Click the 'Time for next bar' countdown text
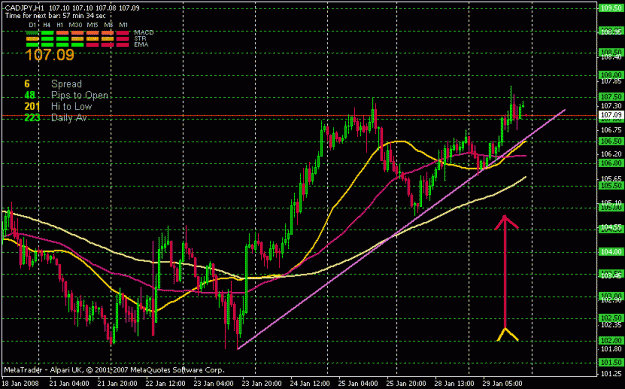The height and width of the screenshot is (389, 625). tap(55, 16)
